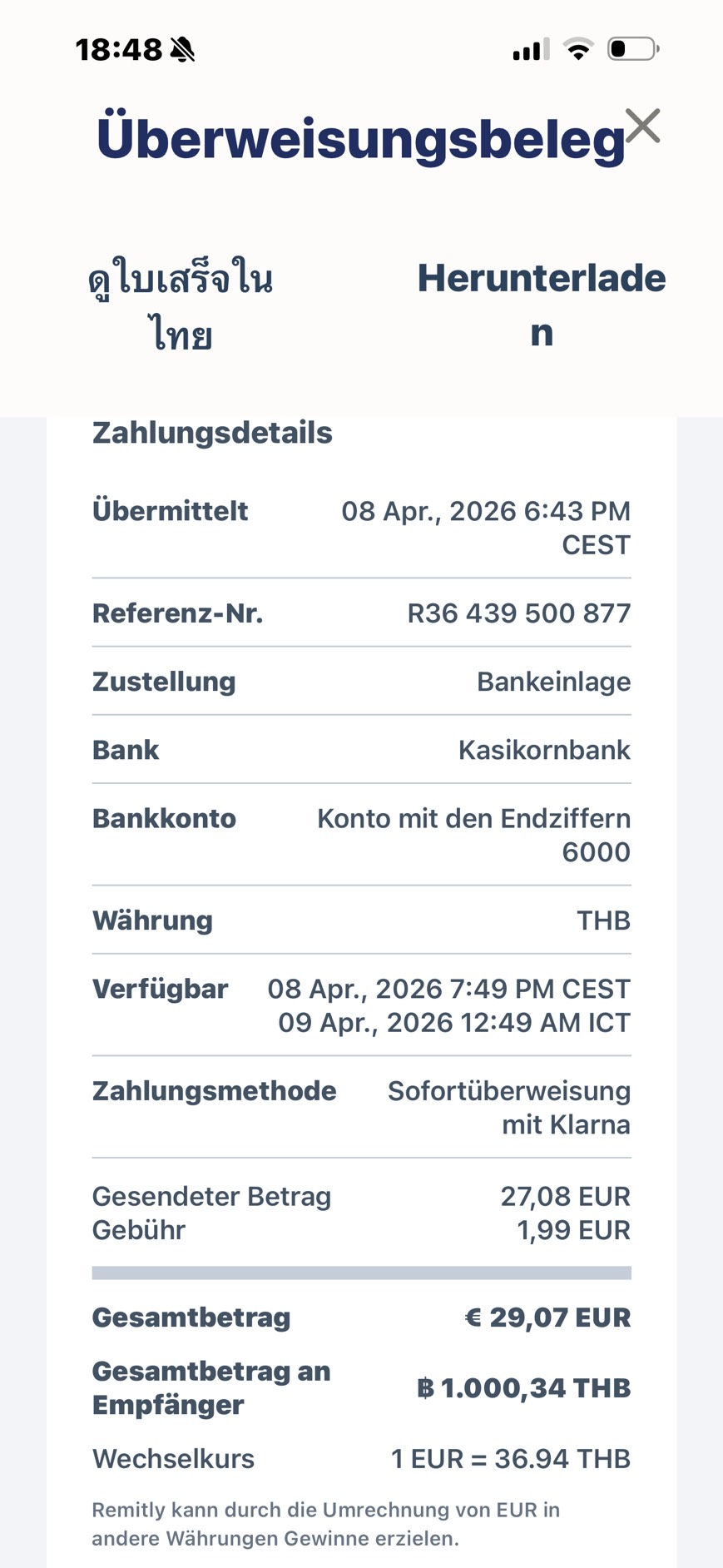Viewport: 723px width, 1568px height.
Task: Tap the € 29,07 EUR total amount
Action: point(547,1317)
